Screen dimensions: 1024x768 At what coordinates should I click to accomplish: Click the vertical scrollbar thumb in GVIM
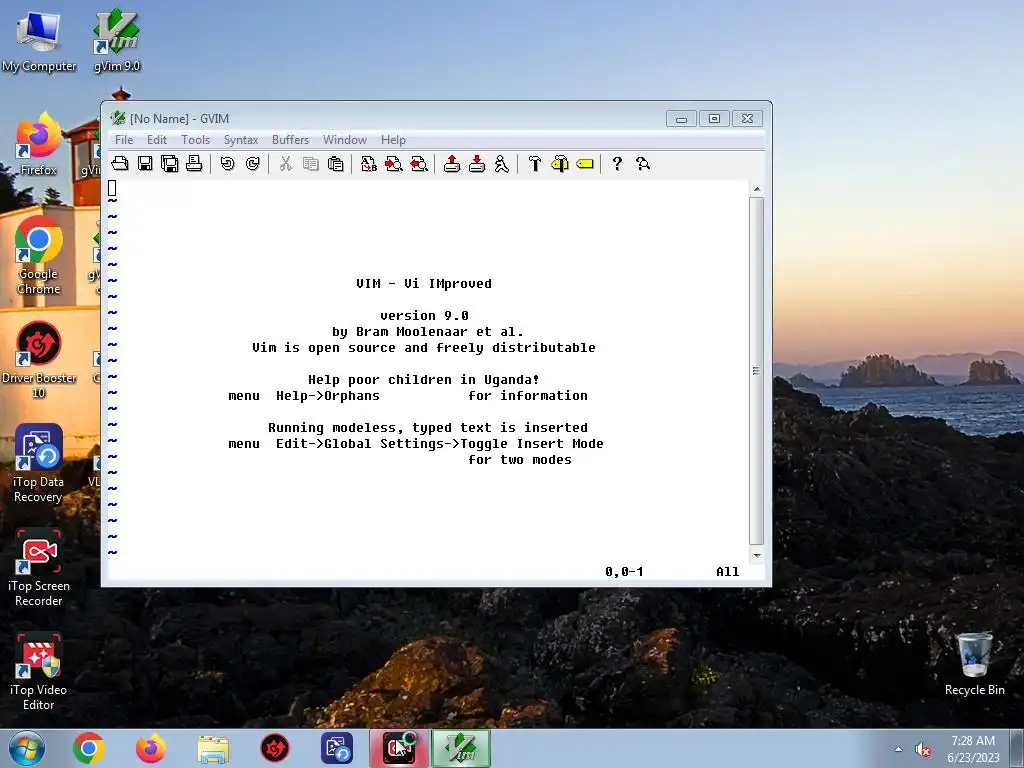click(x=757, y=371)
